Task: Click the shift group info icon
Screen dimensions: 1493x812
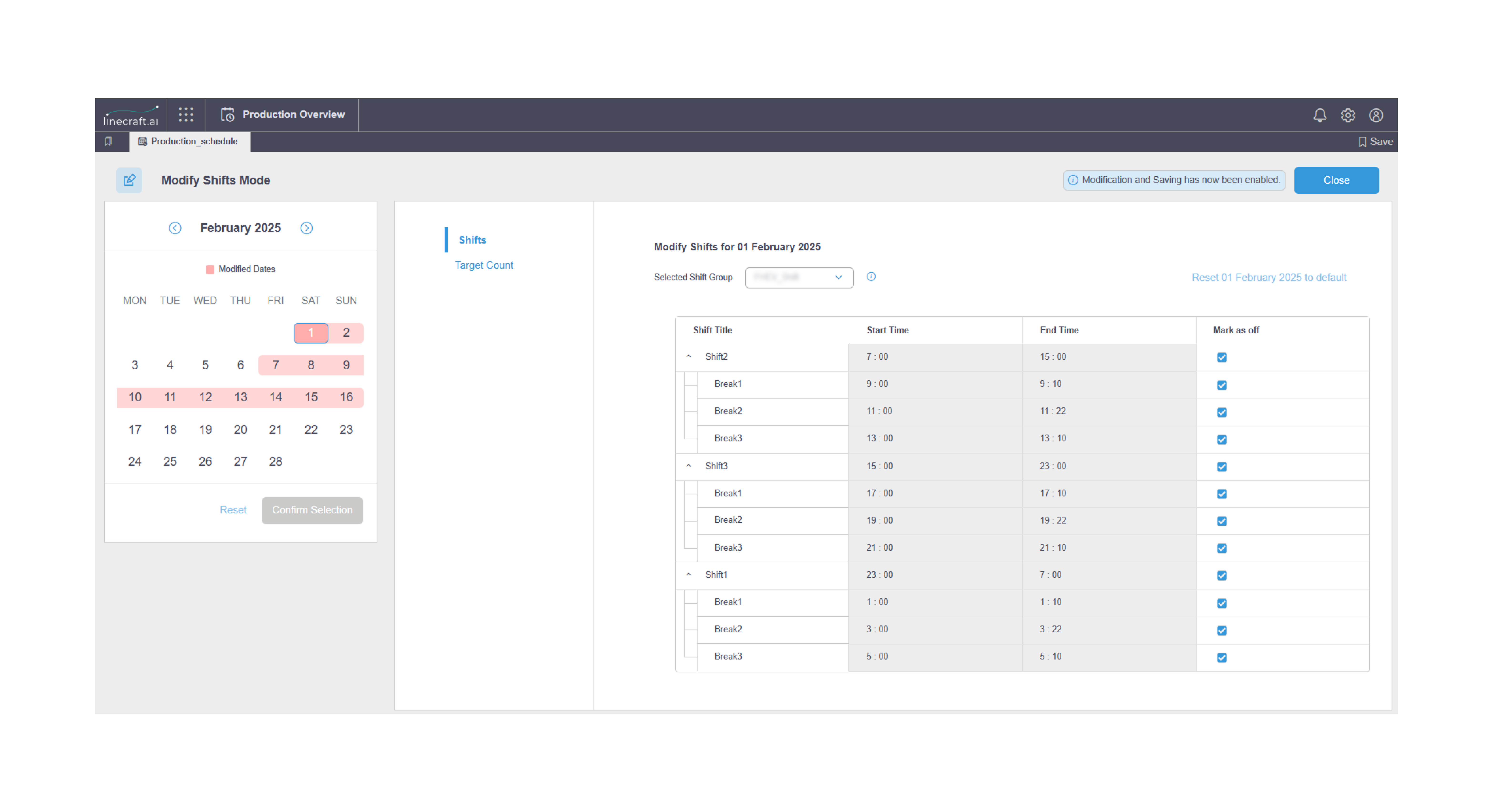Action: (871, 277)
